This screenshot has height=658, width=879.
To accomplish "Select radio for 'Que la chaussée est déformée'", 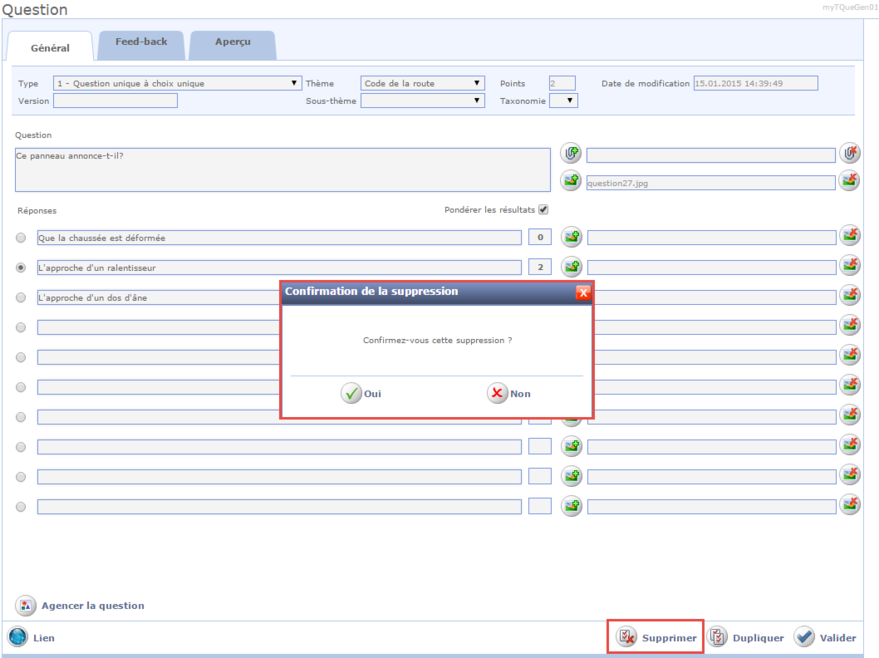I will pos(21,238).
